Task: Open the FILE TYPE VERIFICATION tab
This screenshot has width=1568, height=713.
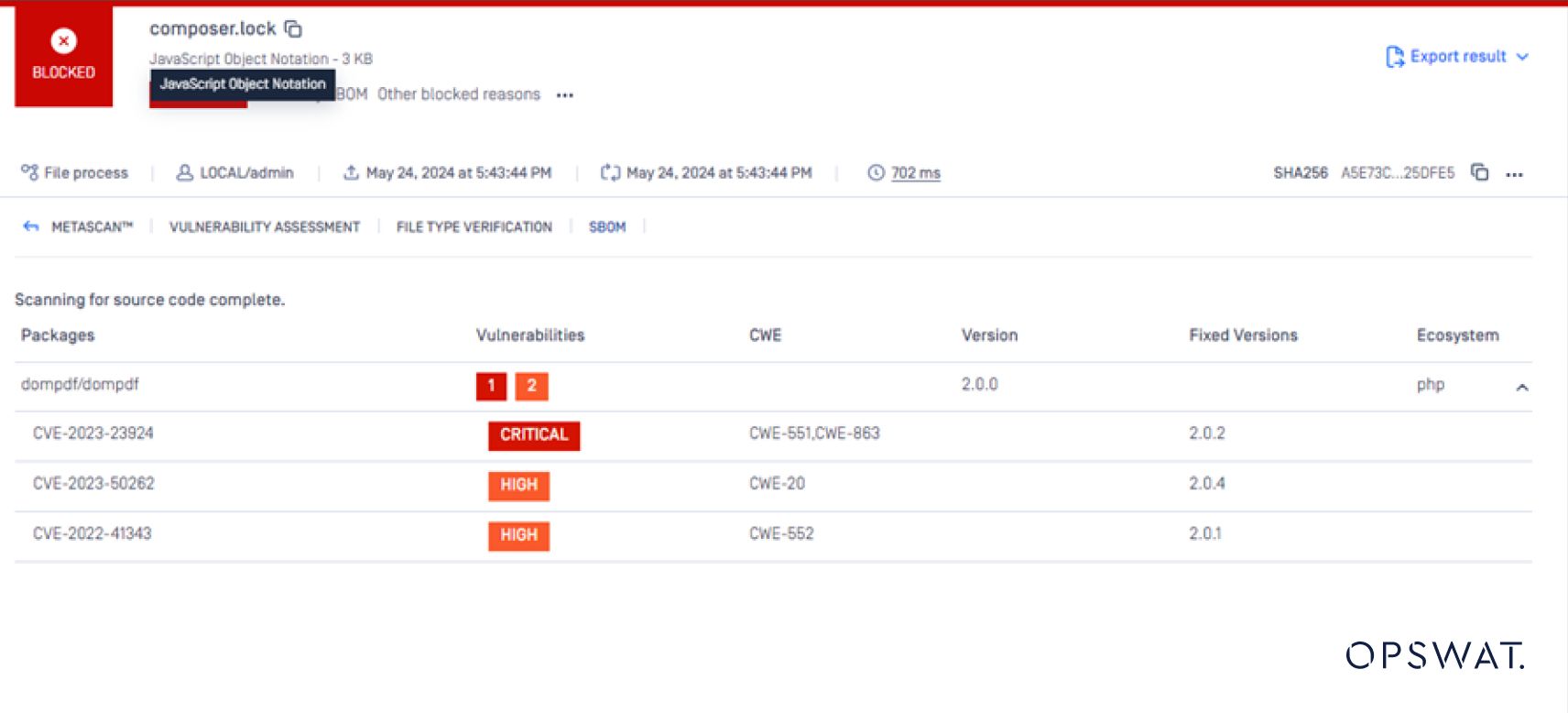Action: (474, 226)
